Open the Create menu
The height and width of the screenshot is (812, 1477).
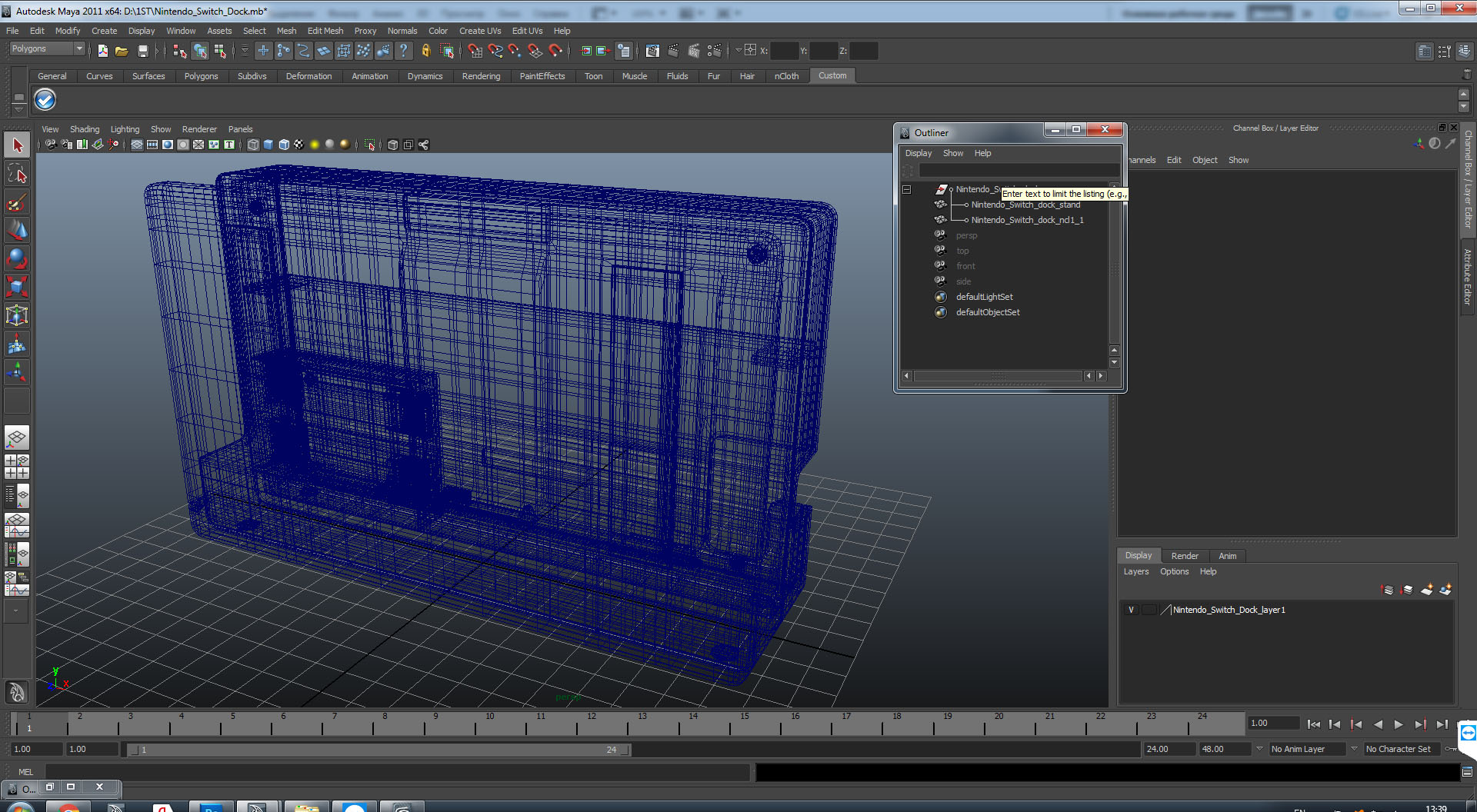pos(104,31)
